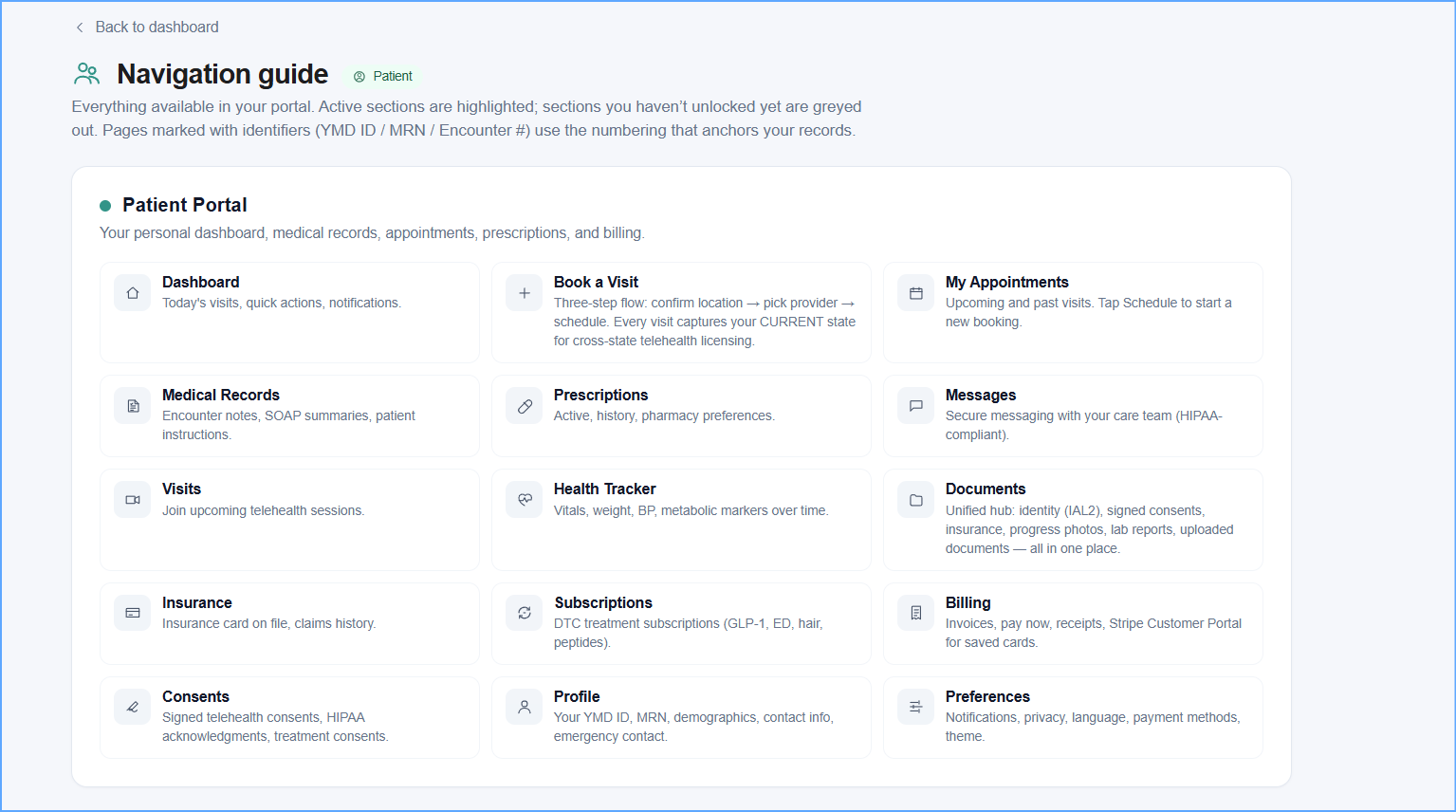Open Health Tracker card title
1456x812 pixels.
pyautogui.click(x=605, y=489)
